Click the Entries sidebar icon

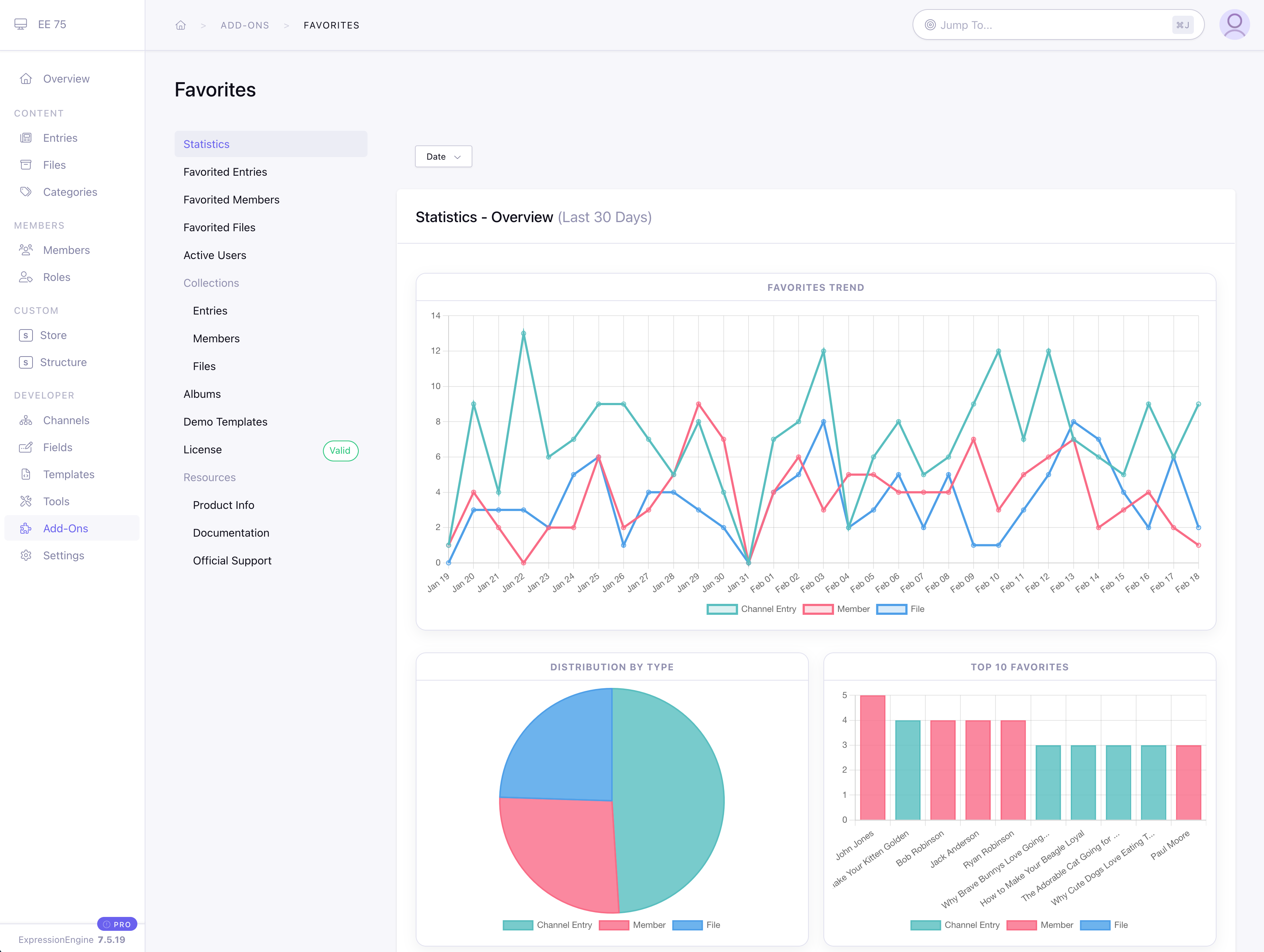click(x=26, y=138)
